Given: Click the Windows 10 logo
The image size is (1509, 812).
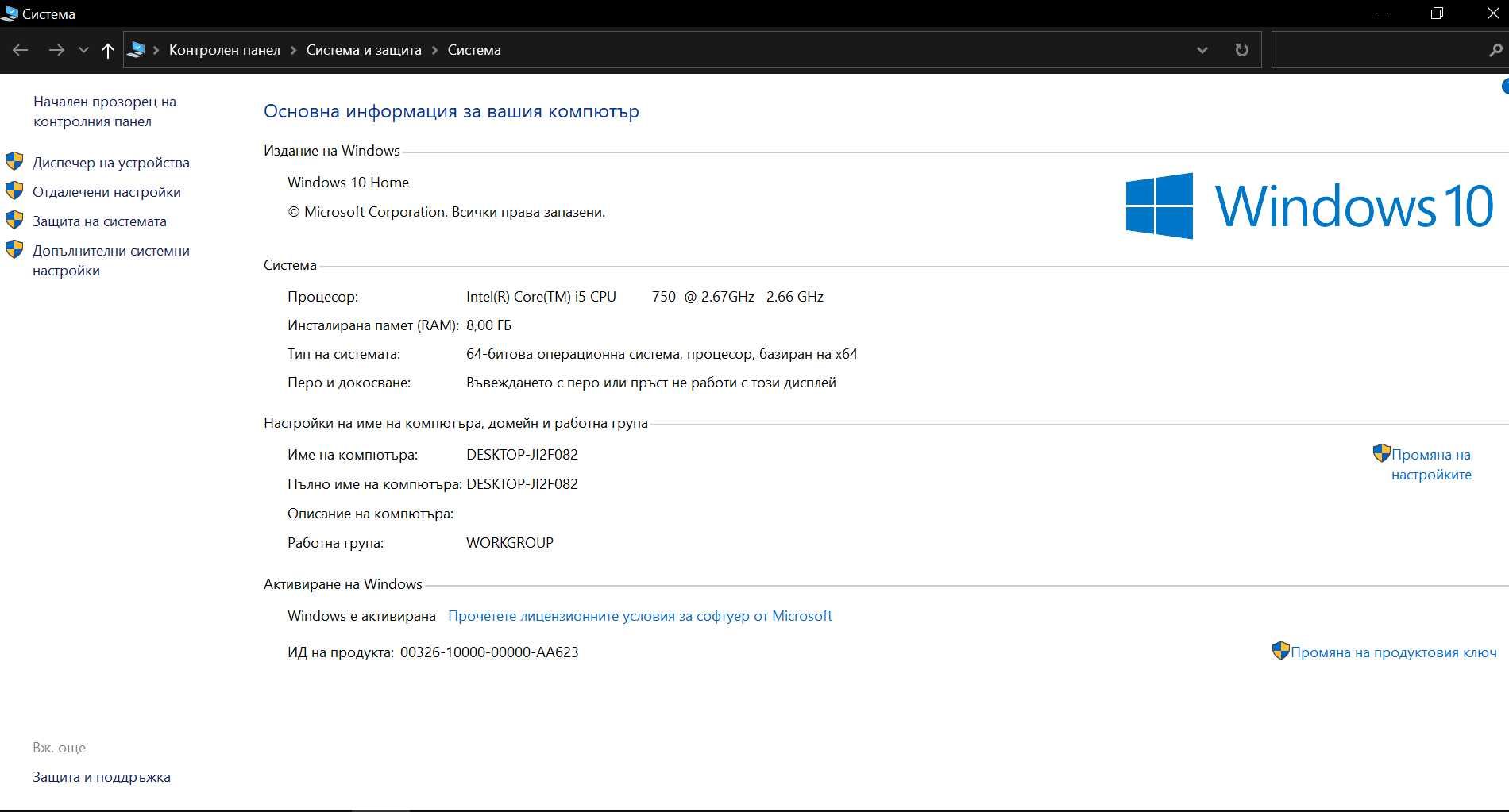Looking at the screenshot, I should [1310, 206].
